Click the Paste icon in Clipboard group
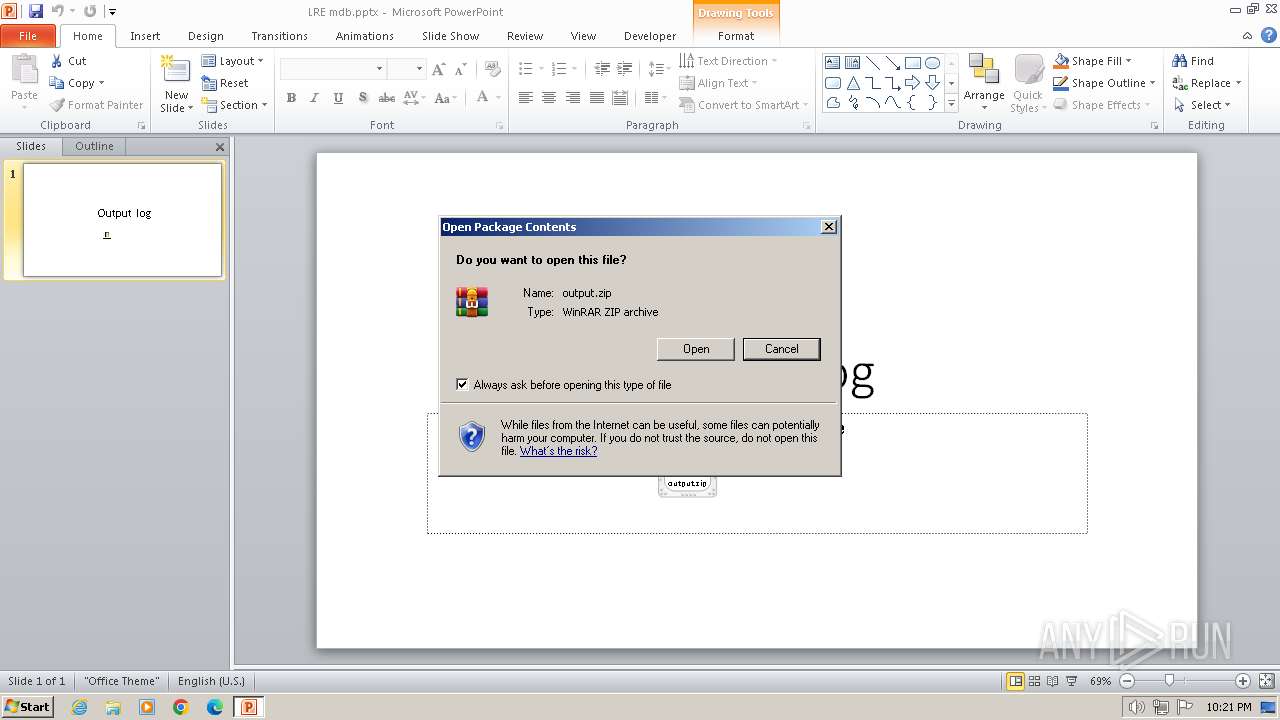The image size is (1280, 720). (x=24, y=71)
